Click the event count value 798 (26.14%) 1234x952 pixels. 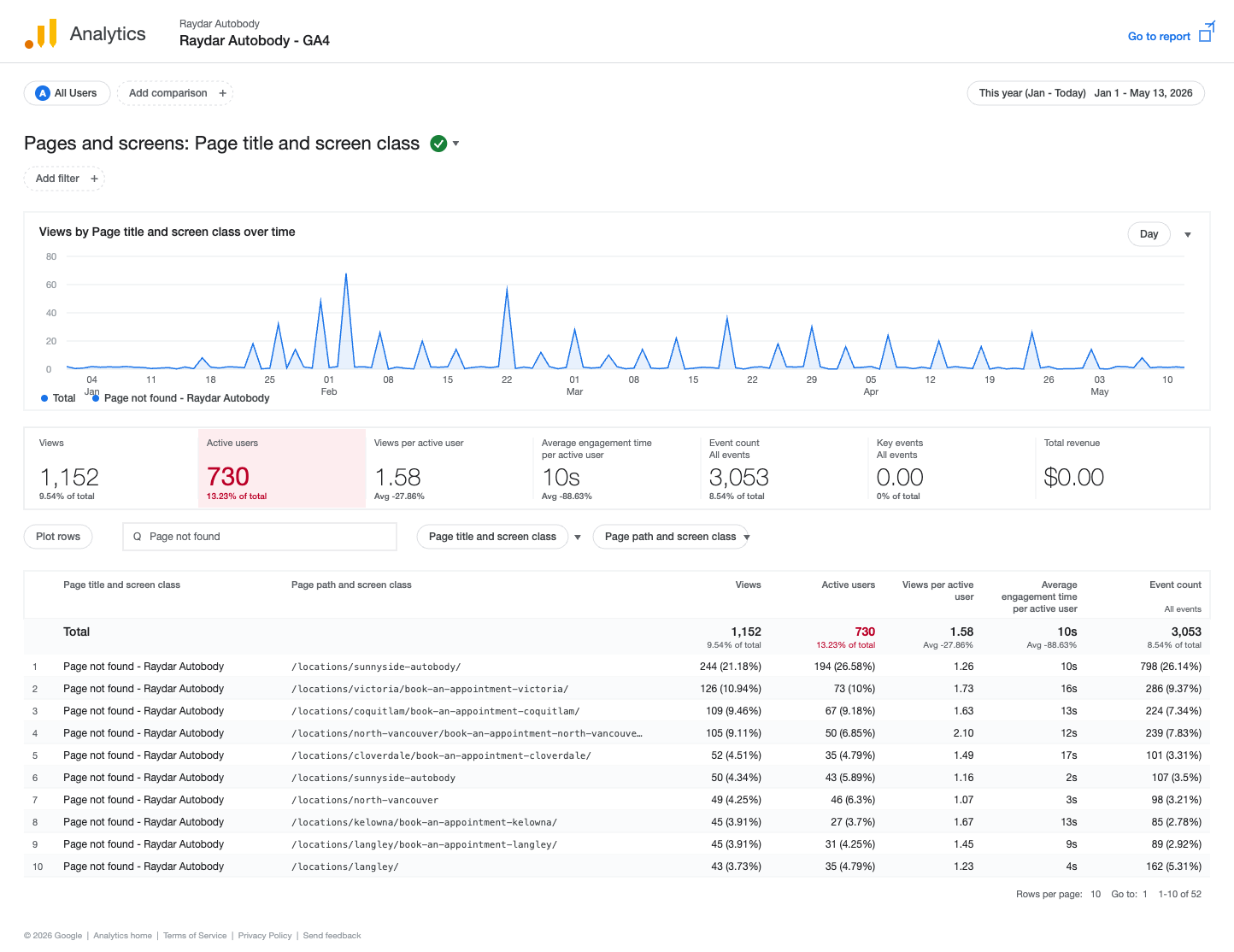(x=1171, y=667)
